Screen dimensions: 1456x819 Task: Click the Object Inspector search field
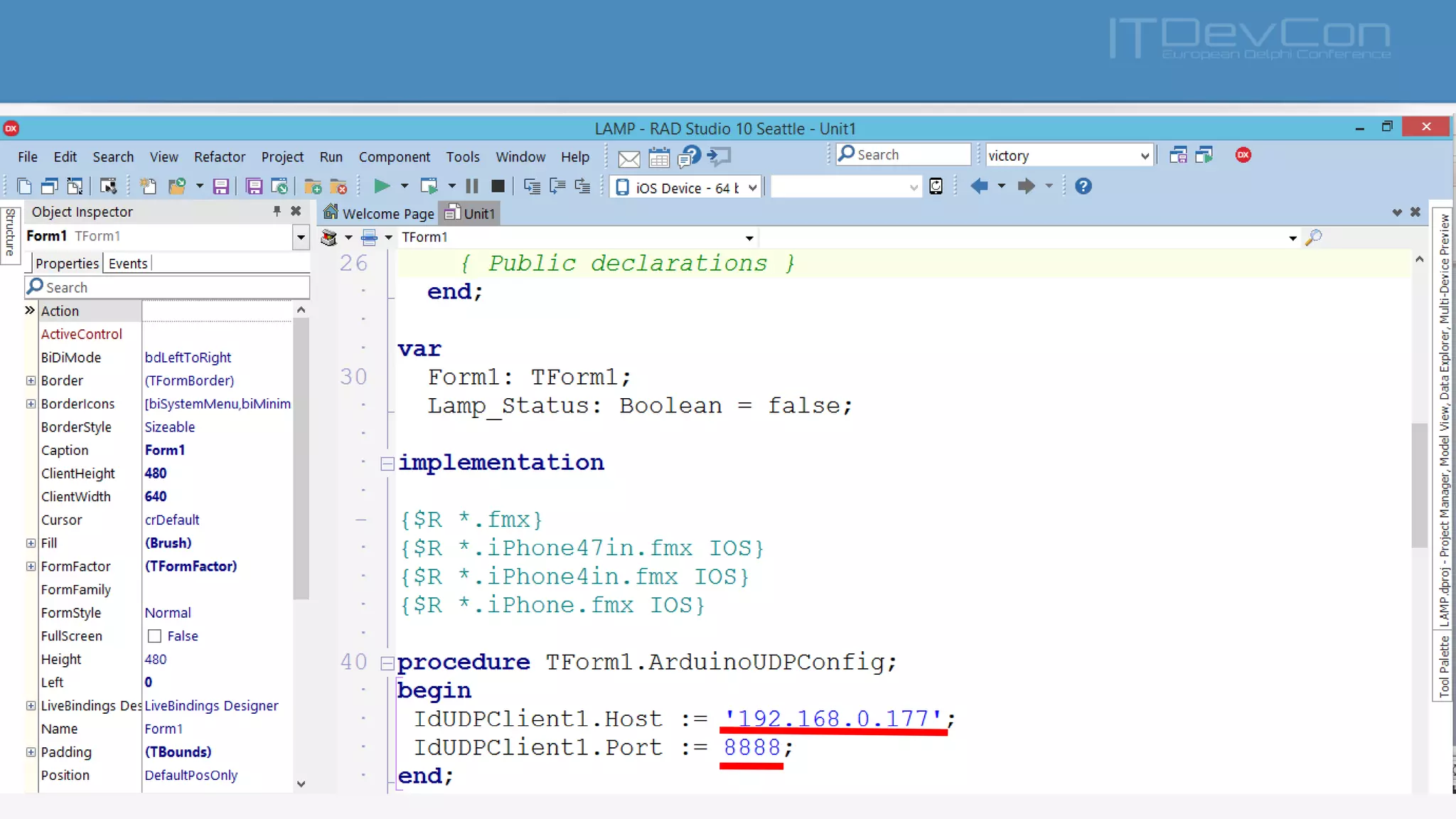171,287
